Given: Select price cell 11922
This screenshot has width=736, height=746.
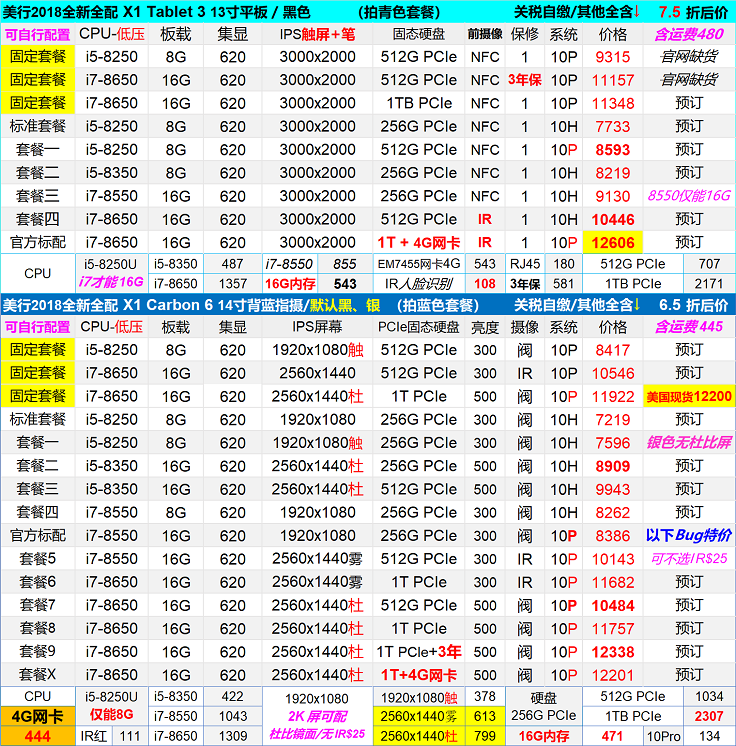Looking at the screenshot, I should click(x=613, y=397).
